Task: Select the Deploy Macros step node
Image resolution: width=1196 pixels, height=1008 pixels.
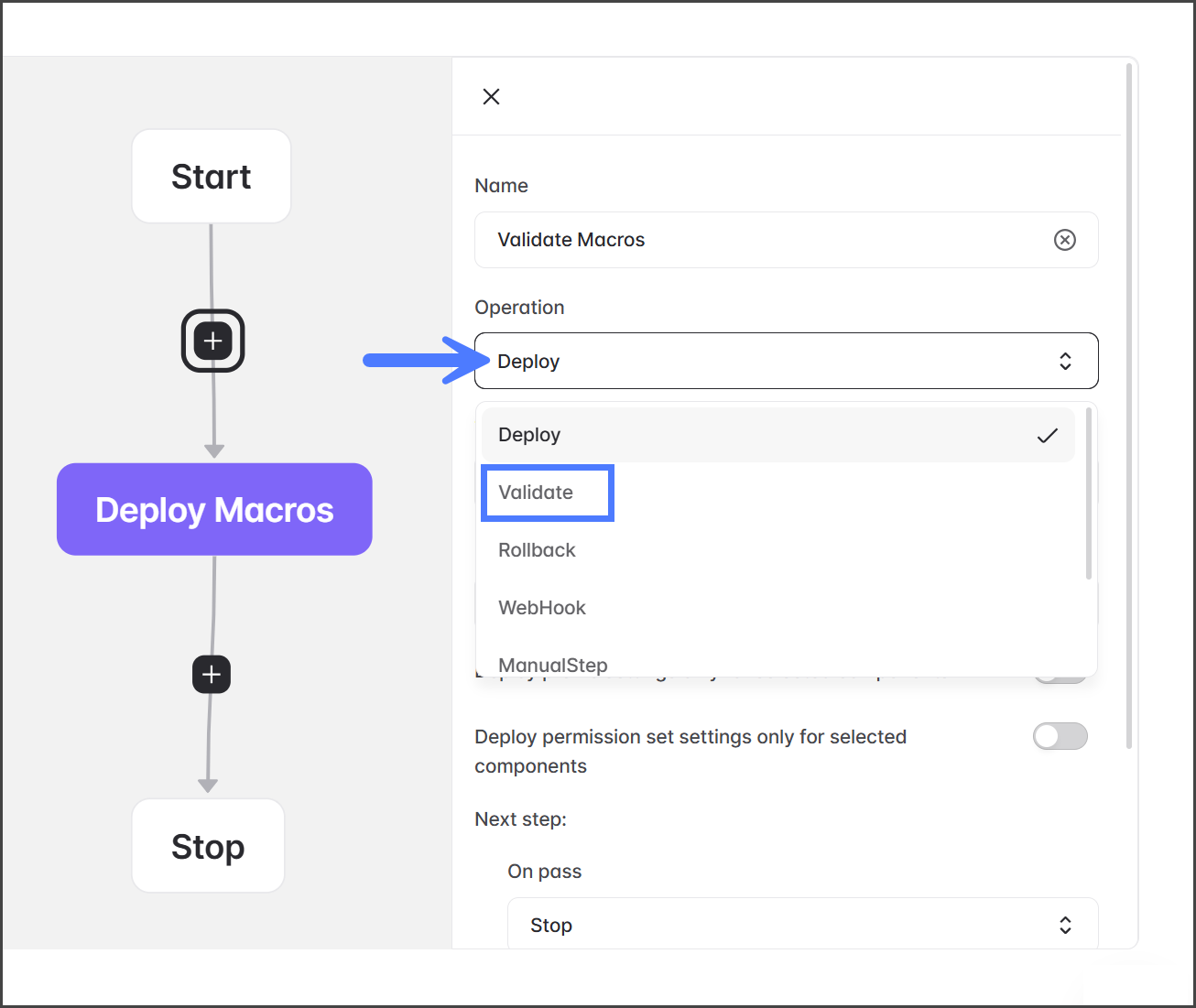Action: [x=214, y=510]
